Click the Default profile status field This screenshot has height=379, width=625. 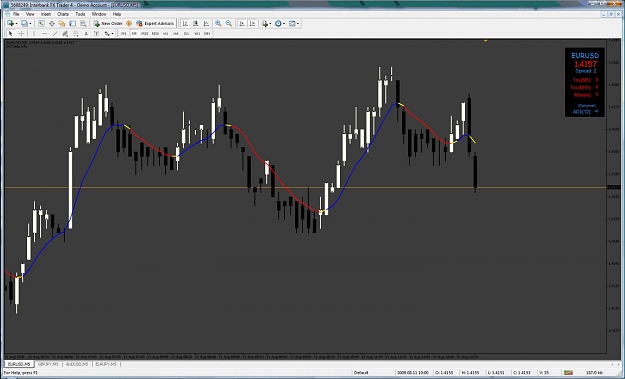click(361, 373)
